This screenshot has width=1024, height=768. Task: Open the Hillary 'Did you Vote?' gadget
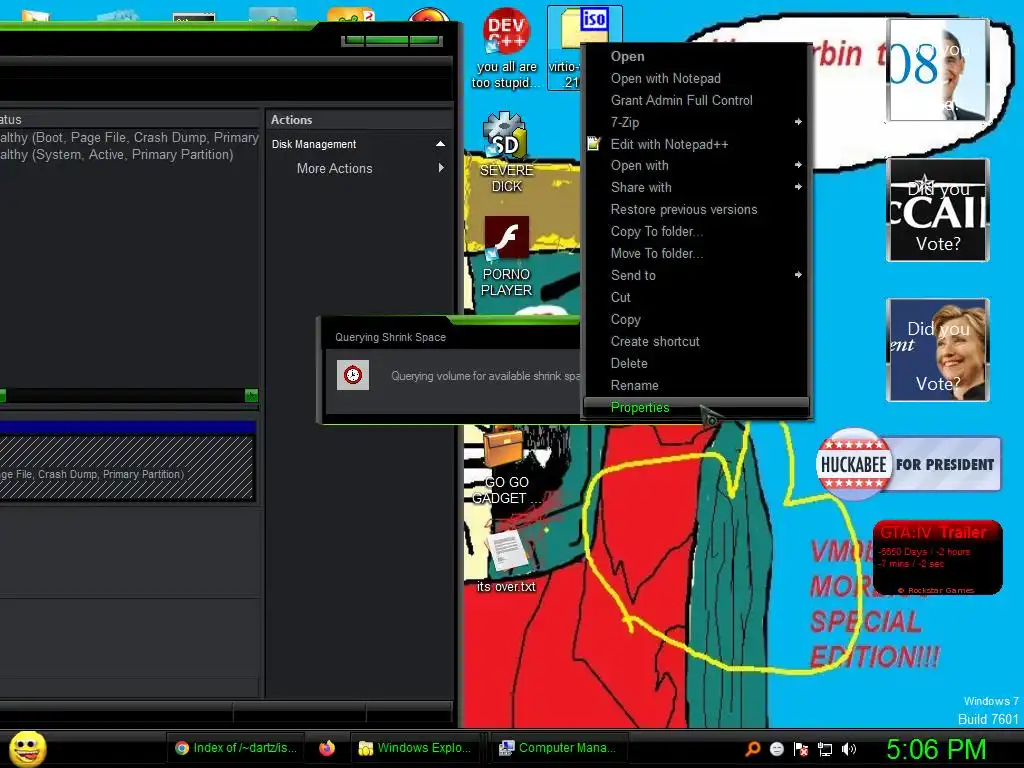pyautogui.click(x=938, y=350)
